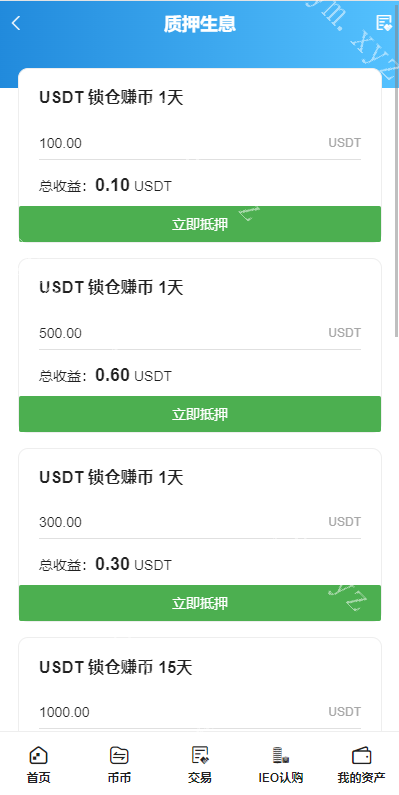Go back using the top-left arrow
Screen dimensions: 399x795
coord(16,23)
